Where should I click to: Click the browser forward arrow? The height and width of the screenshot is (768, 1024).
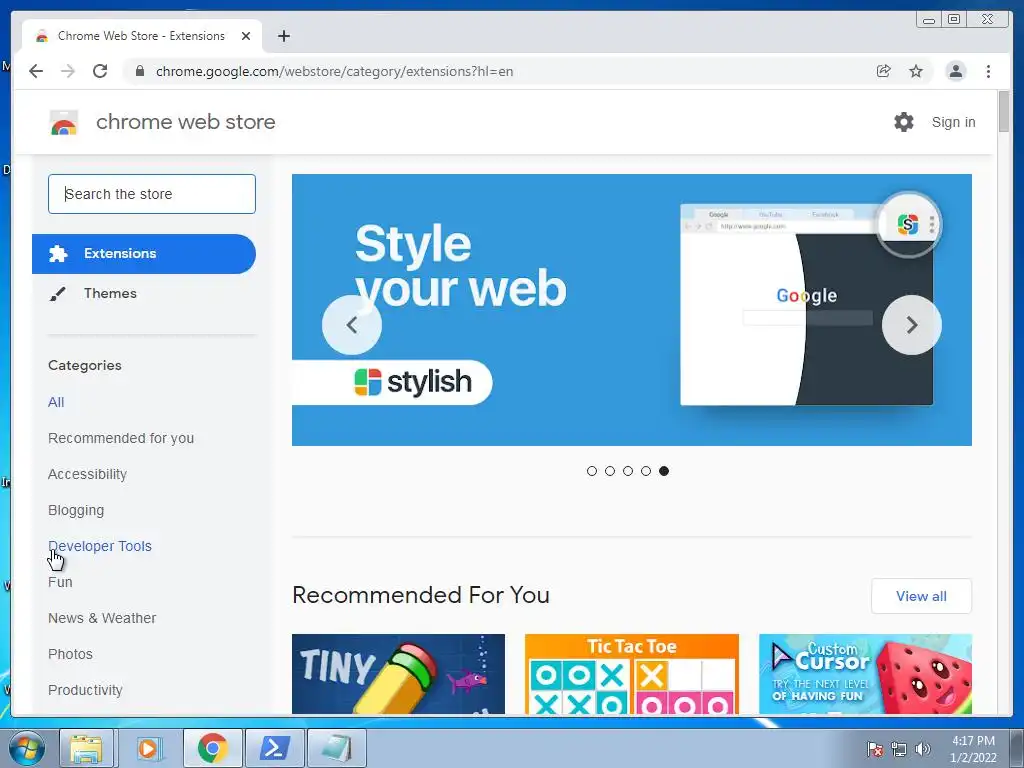(x=68, y=71)
